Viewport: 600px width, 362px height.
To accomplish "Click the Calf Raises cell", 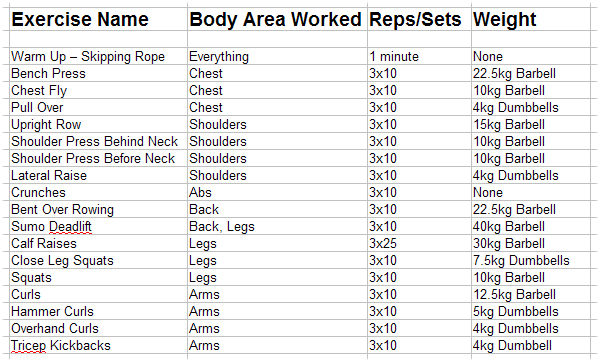I will [x=98, y=243].
